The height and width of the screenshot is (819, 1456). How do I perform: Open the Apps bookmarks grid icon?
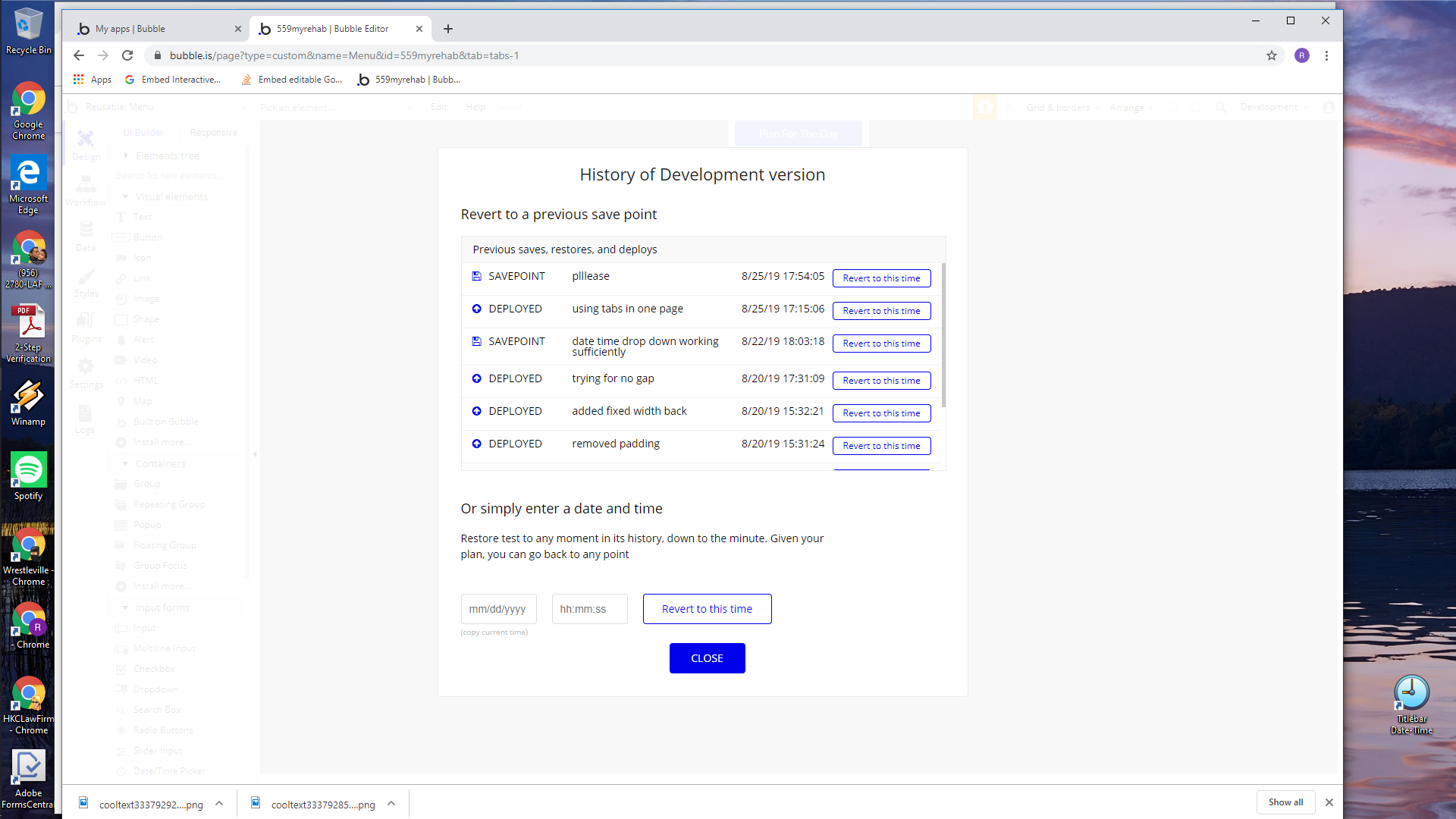[x=79, y=80]
